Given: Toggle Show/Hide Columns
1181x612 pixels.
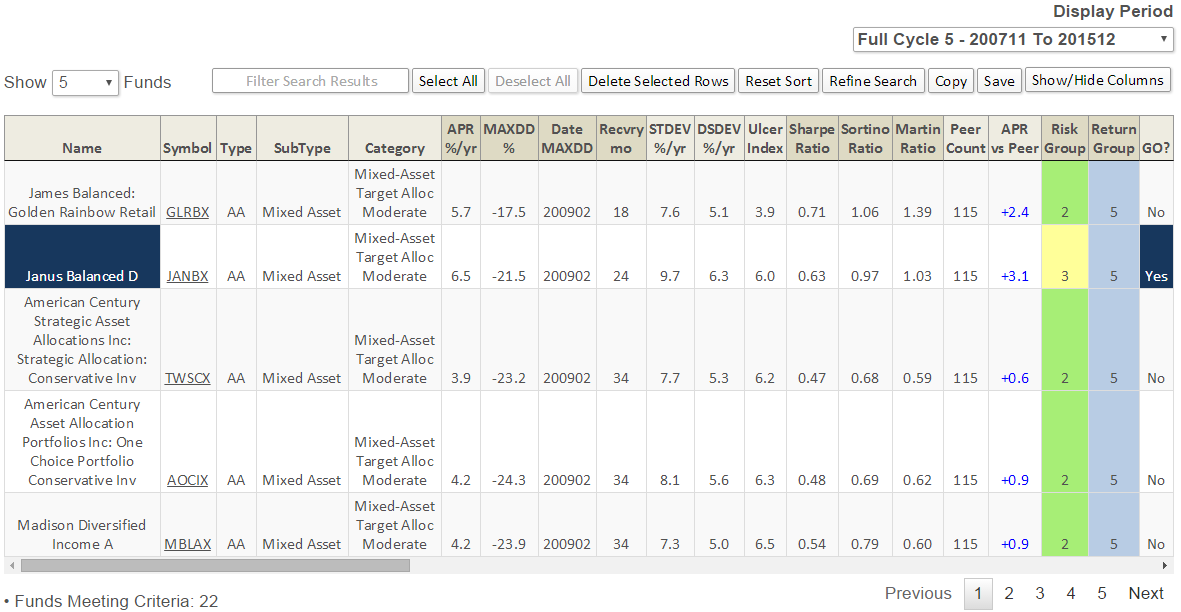Looking at the screenshot, I should coord(1097,80).
